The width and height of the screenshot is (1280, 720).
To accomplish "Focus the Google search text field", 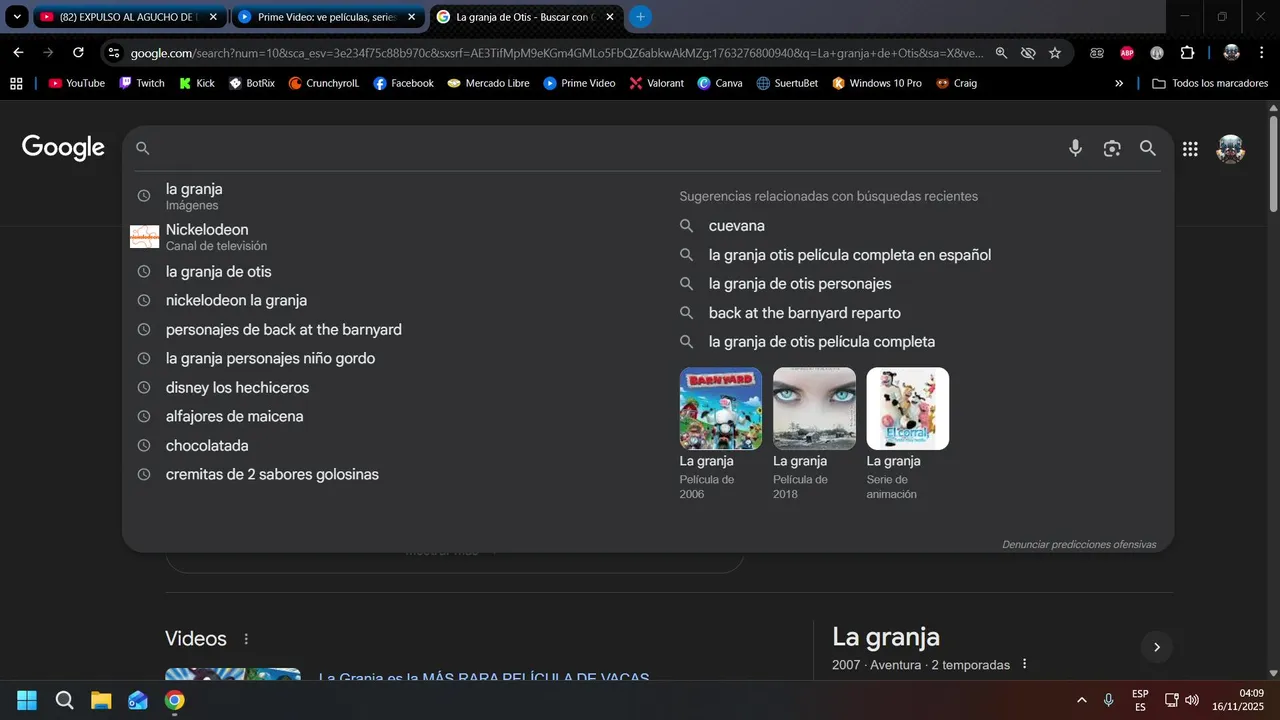I will [x=605, y=148].
